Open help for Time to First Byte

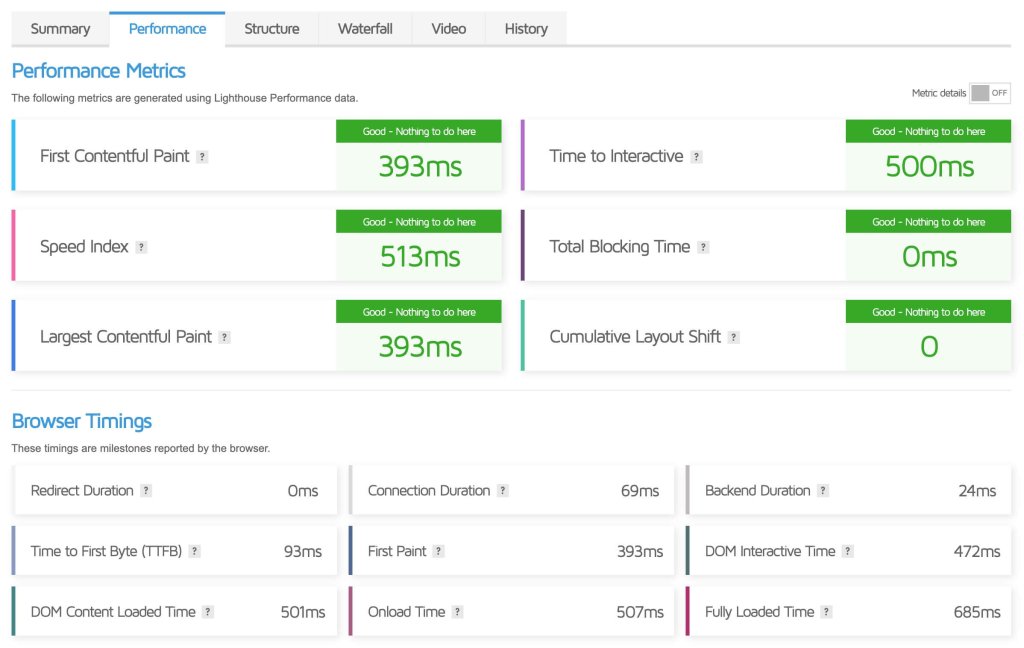195,551
